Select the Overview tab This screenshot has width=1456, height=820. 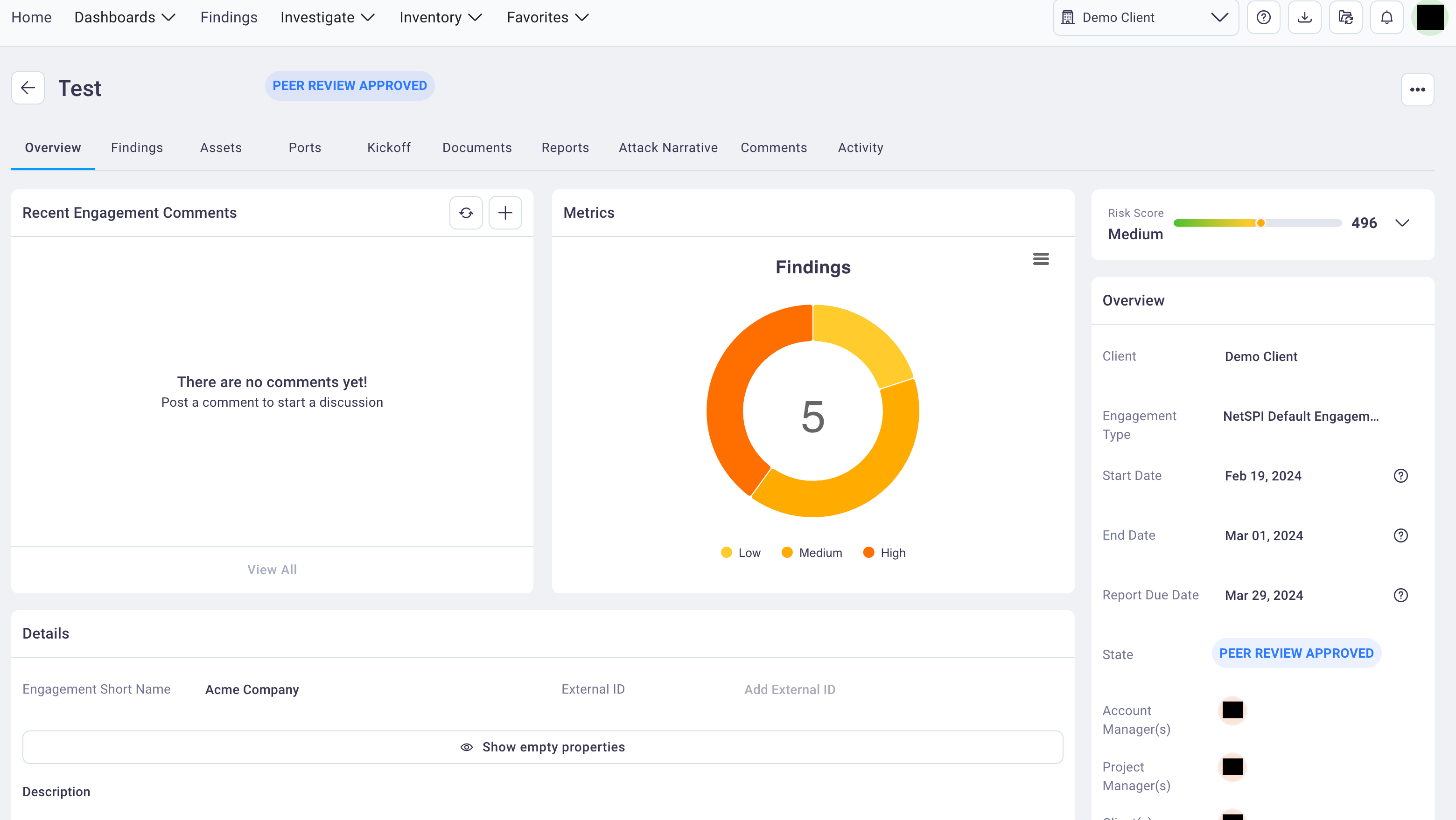(53, 147)
